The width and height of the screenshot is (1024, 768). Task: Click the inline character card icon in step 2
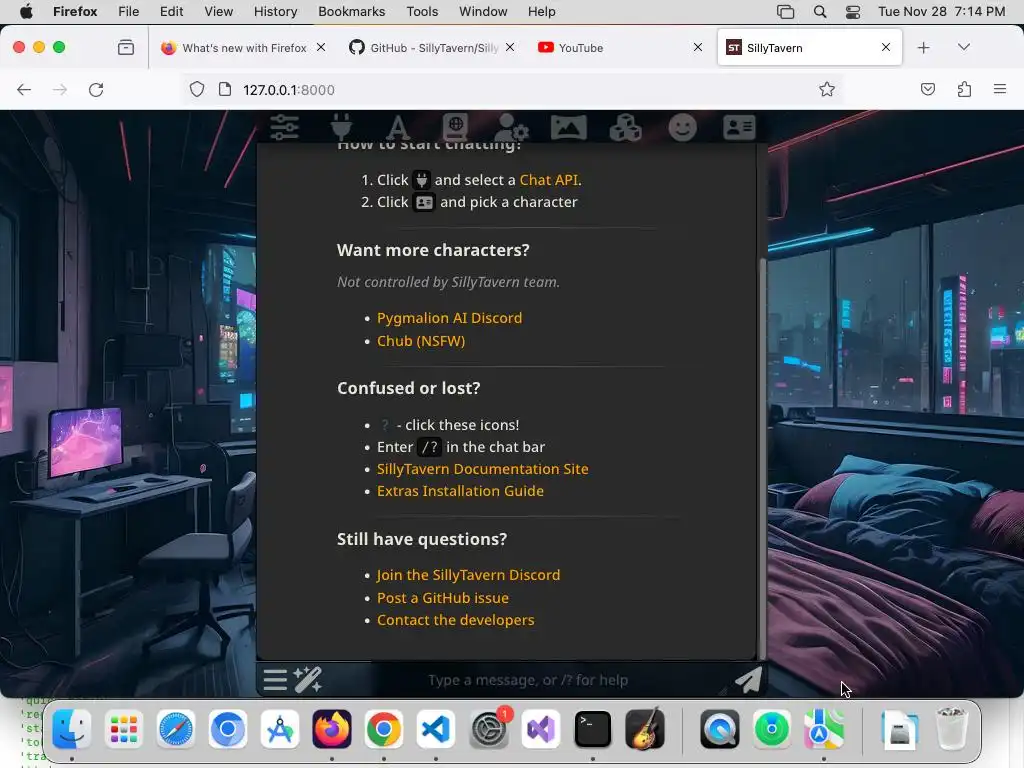(424, 202)
